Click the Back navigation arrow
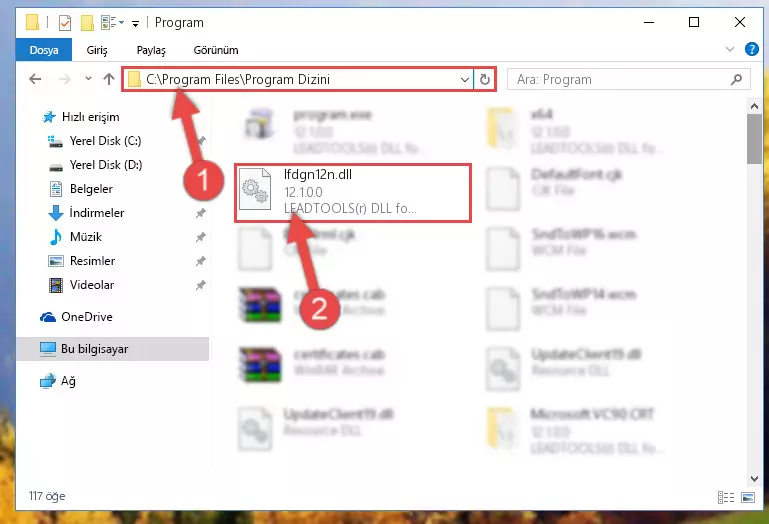The height and width of the screenshot is (524, 769). pos(35,79)
